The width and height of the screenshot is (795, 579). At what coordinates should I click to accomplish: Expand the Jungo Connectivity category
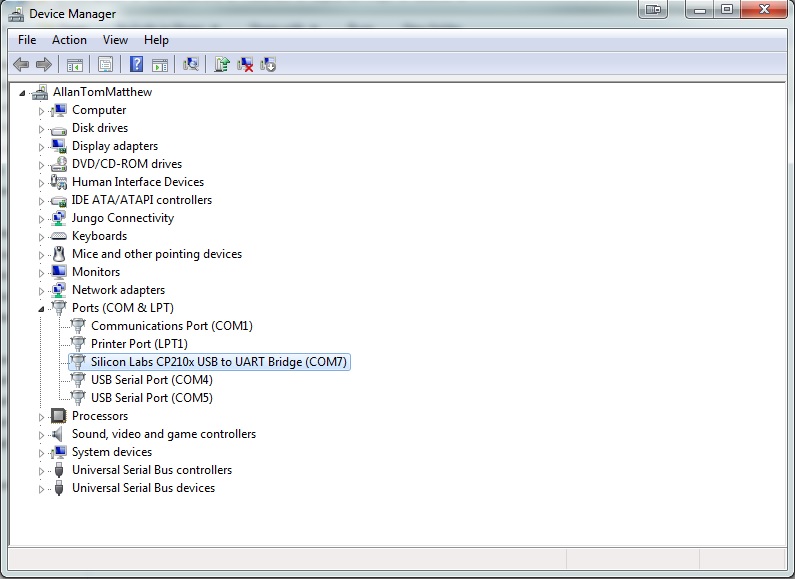point(41,219)
